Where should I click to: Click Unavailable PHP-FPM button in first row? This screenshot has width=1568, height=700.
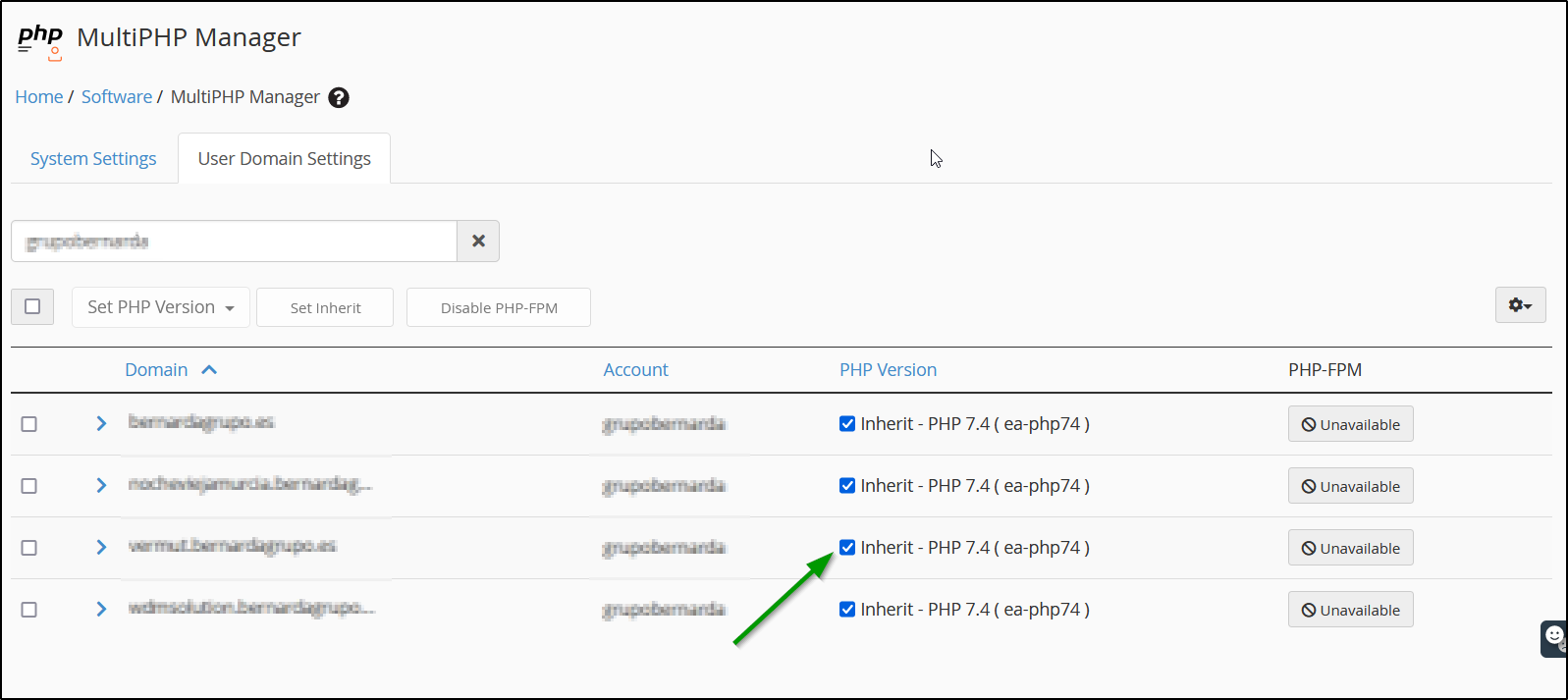[x=1350, y=424]
